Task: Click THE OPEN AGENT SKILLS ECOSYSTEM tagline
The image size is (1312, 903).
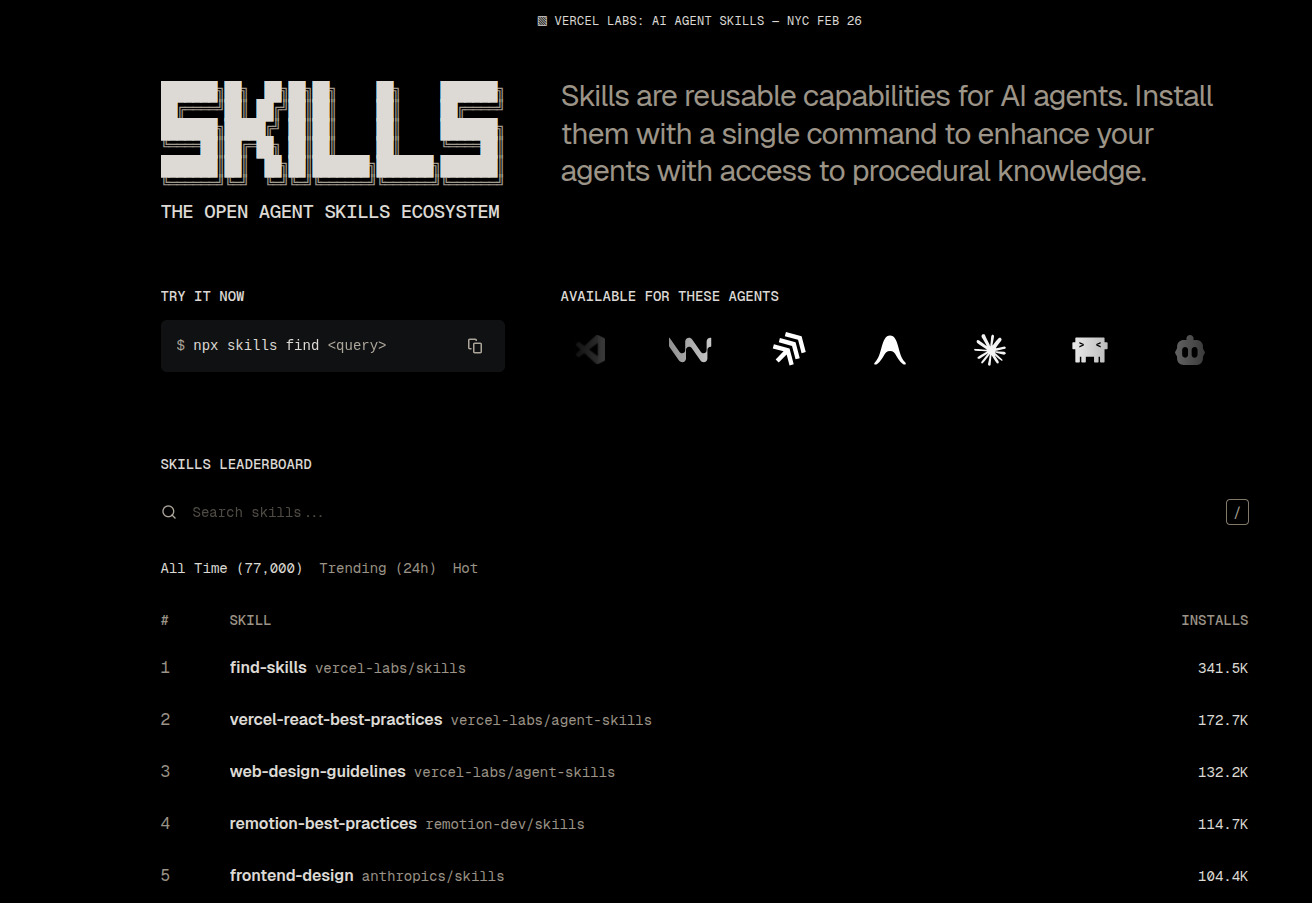Action: (330, 212)
